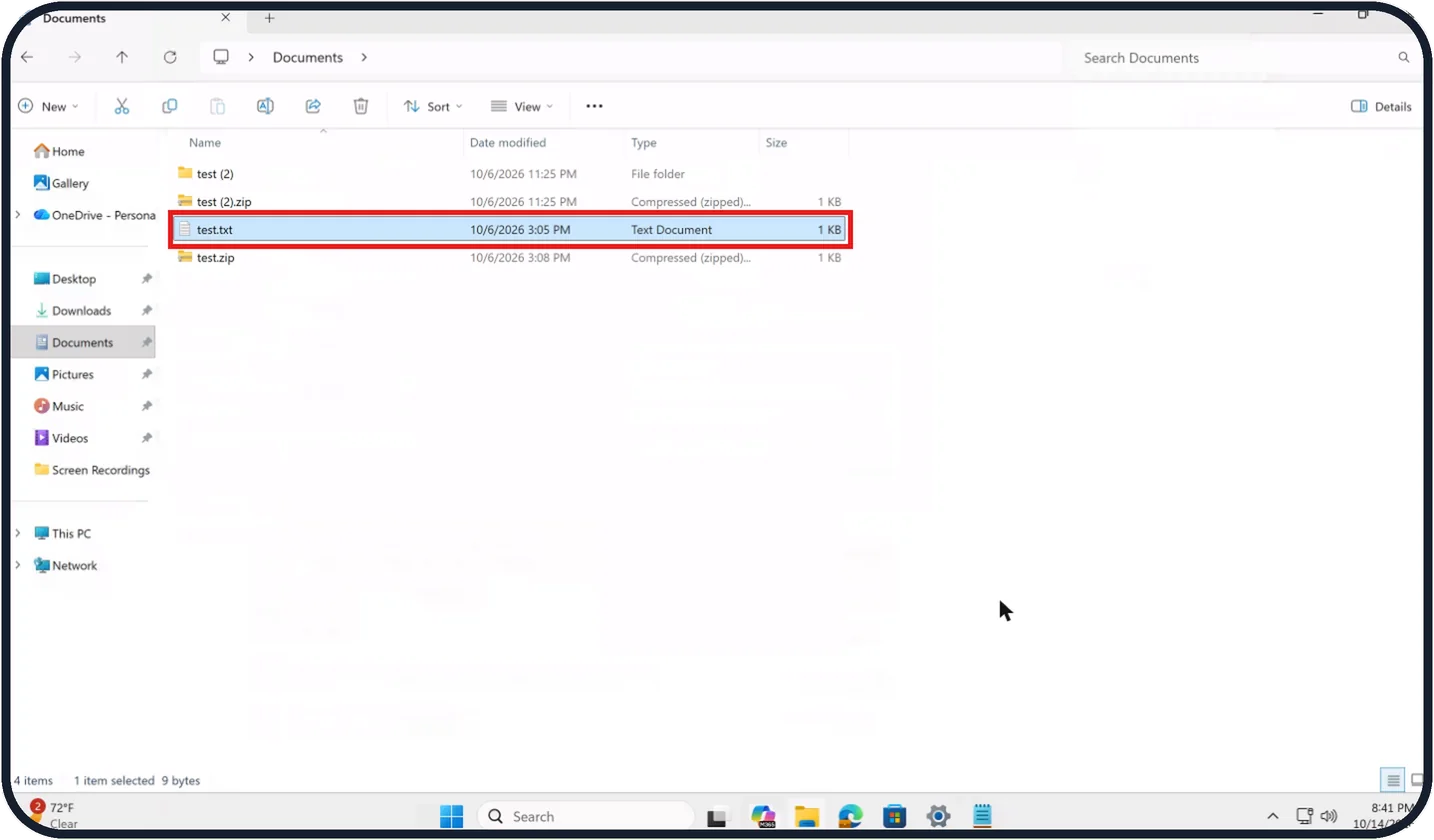The height and width of the screenshot is (840, 1434).
Task: Select the test (2) folder
Action: pyautogui.click(x=510, y=174)
